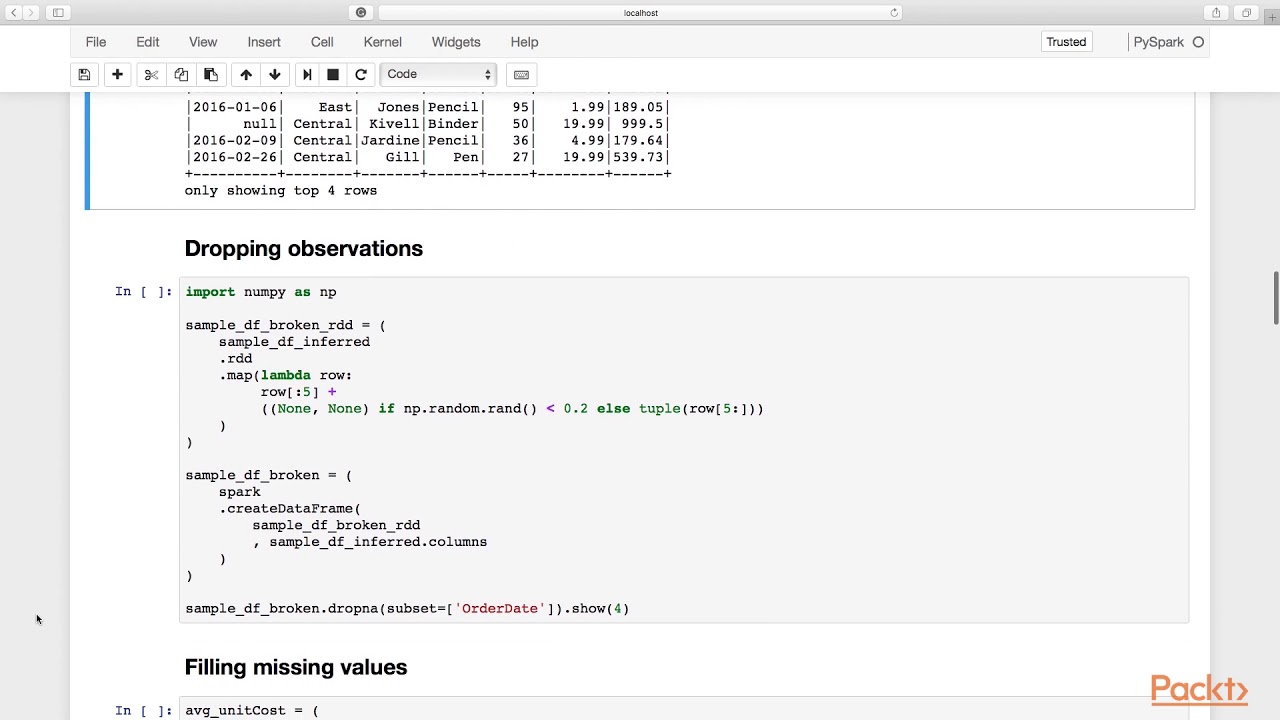Insert a cell below with plus icon
The height and width of the screenshot is (720, 1280).
117,74
